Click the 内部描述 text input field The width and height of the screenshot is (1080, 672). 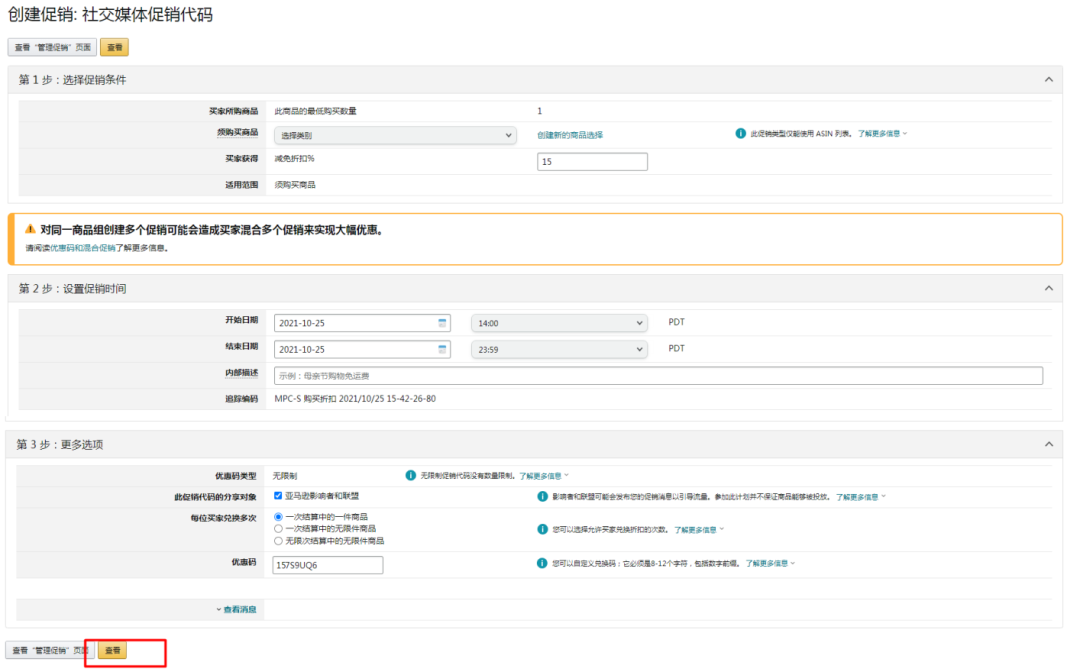pyautogui.click(x=658, y=375)
